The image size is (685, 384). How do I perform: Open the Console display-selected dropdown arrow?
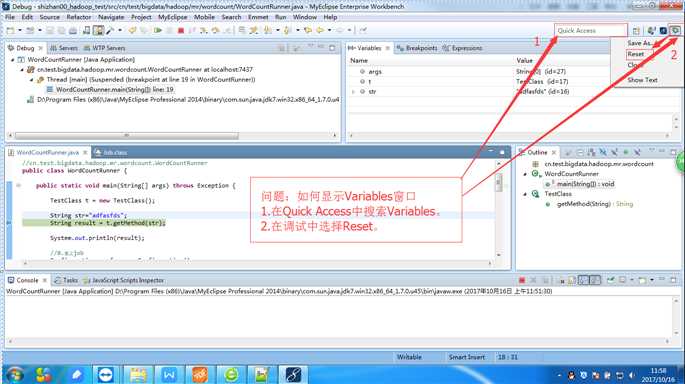pyautogui.click(x=632, y=280)
